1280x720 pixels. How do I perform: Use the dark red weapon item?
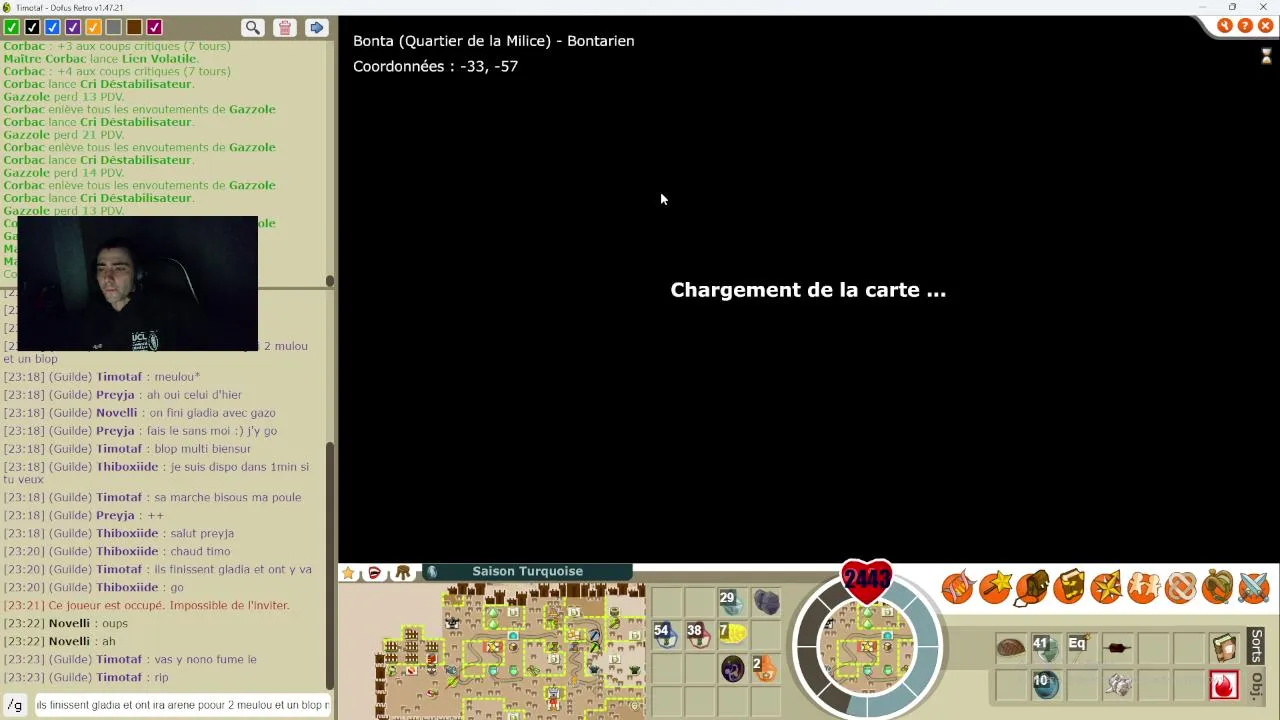pyautogui.click(x=1117, y=648)
